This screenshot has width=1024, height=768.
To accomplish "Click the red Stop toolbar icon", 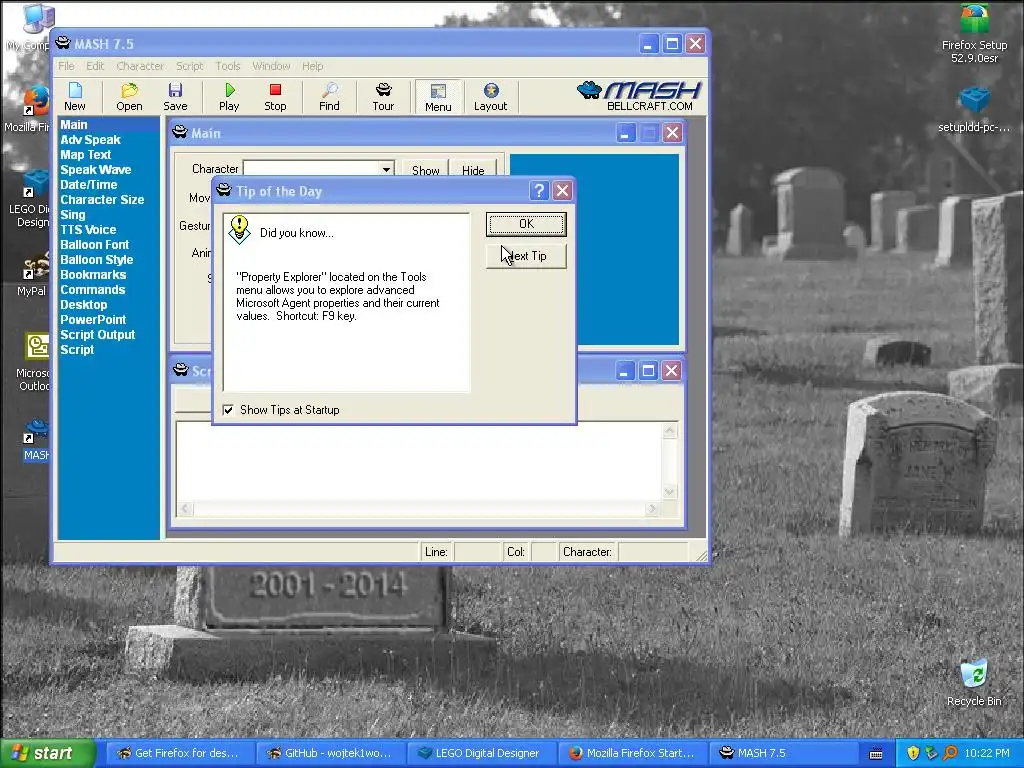I will point(275,97).
